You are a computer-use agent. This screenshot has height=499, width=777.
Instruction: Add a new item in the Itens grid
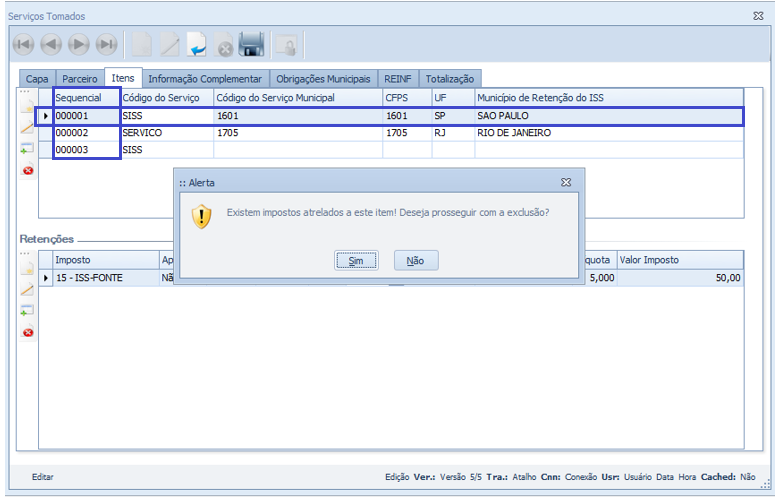coord(28,106)
